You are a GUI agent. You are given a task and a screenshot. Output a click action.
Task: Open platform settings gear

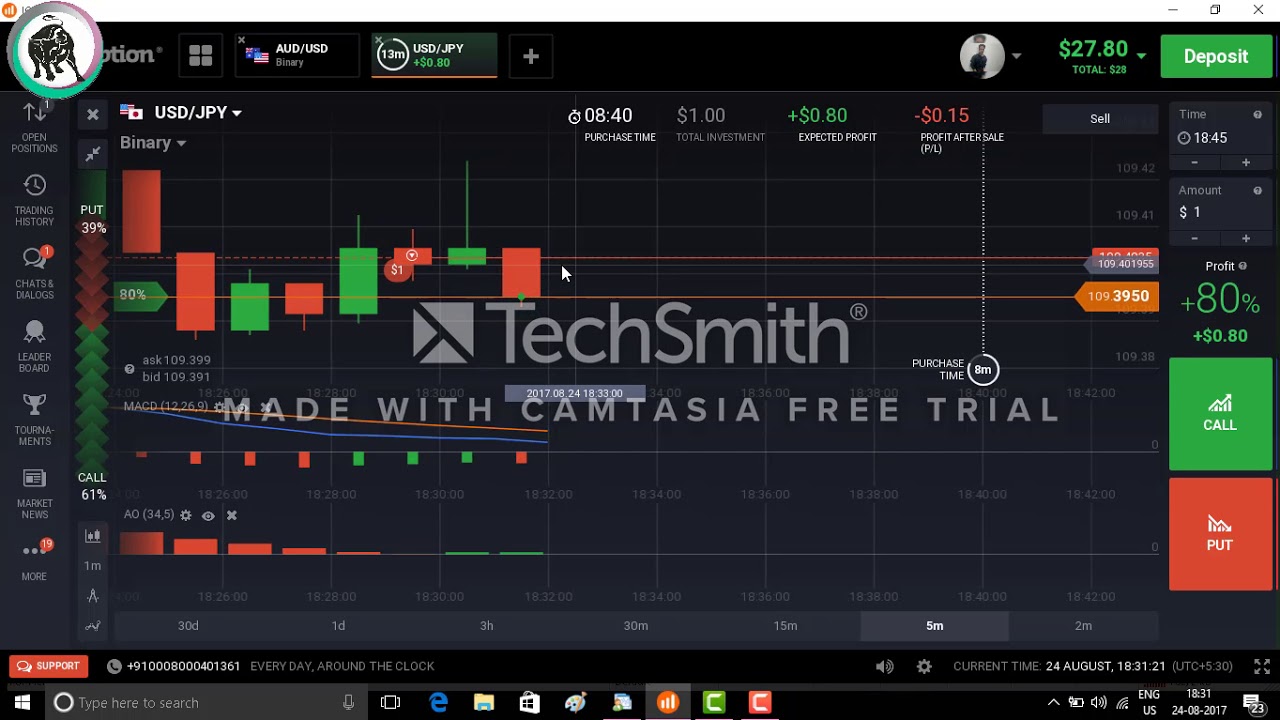(x=924, y=666)
